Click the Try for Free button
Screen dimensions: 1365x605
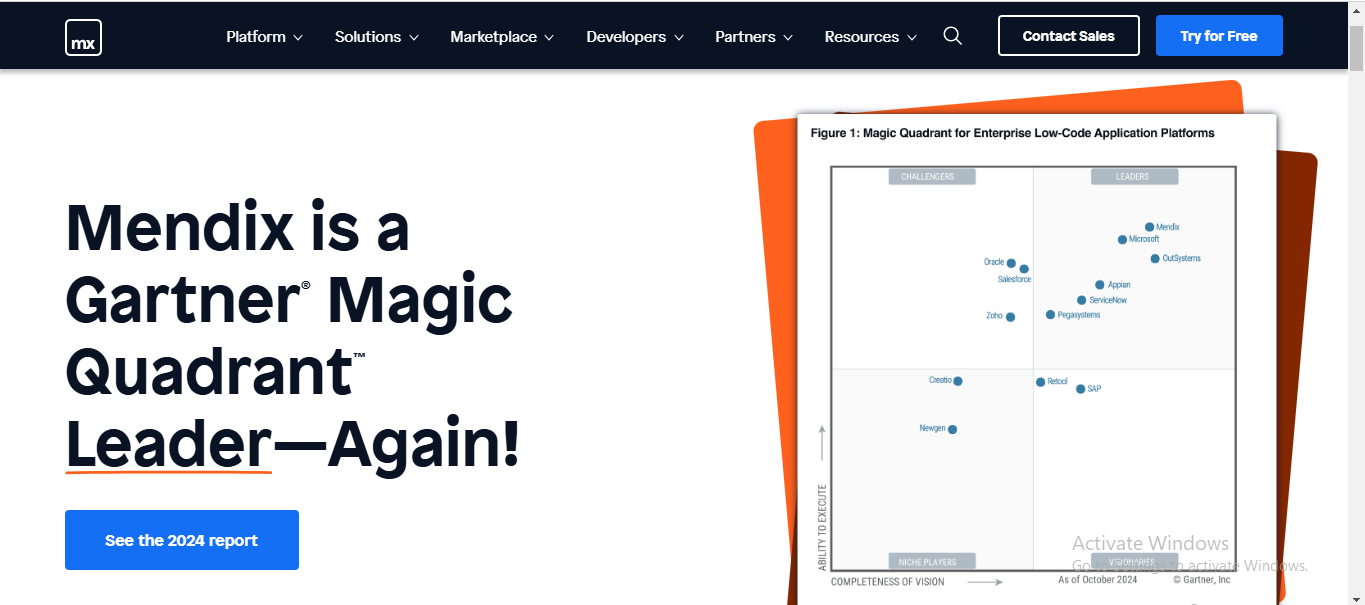pyautogui.click(x=1219, y=36)
